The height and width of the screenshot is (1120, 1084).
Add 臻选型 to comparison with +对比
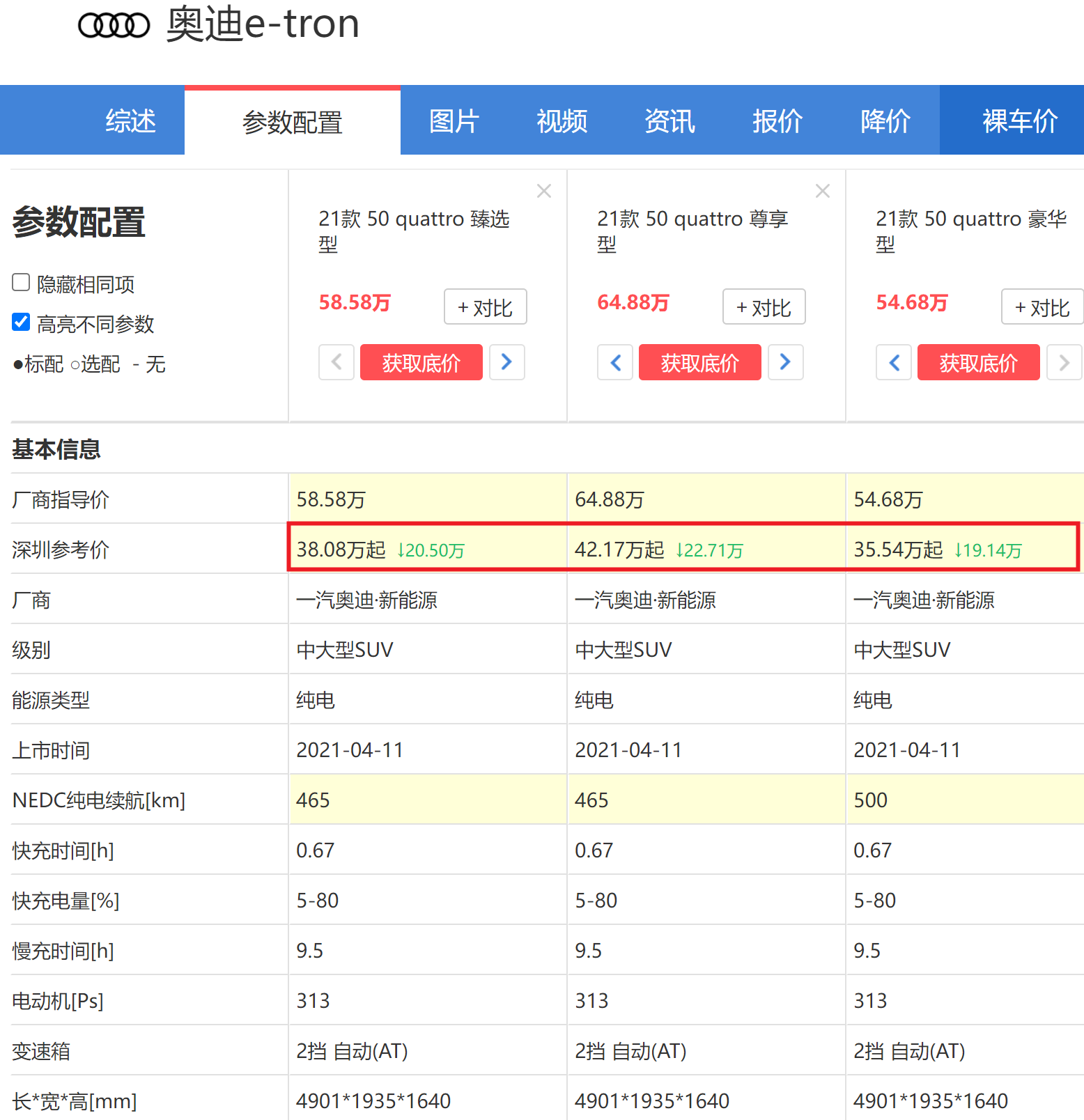tap(485, 307)
